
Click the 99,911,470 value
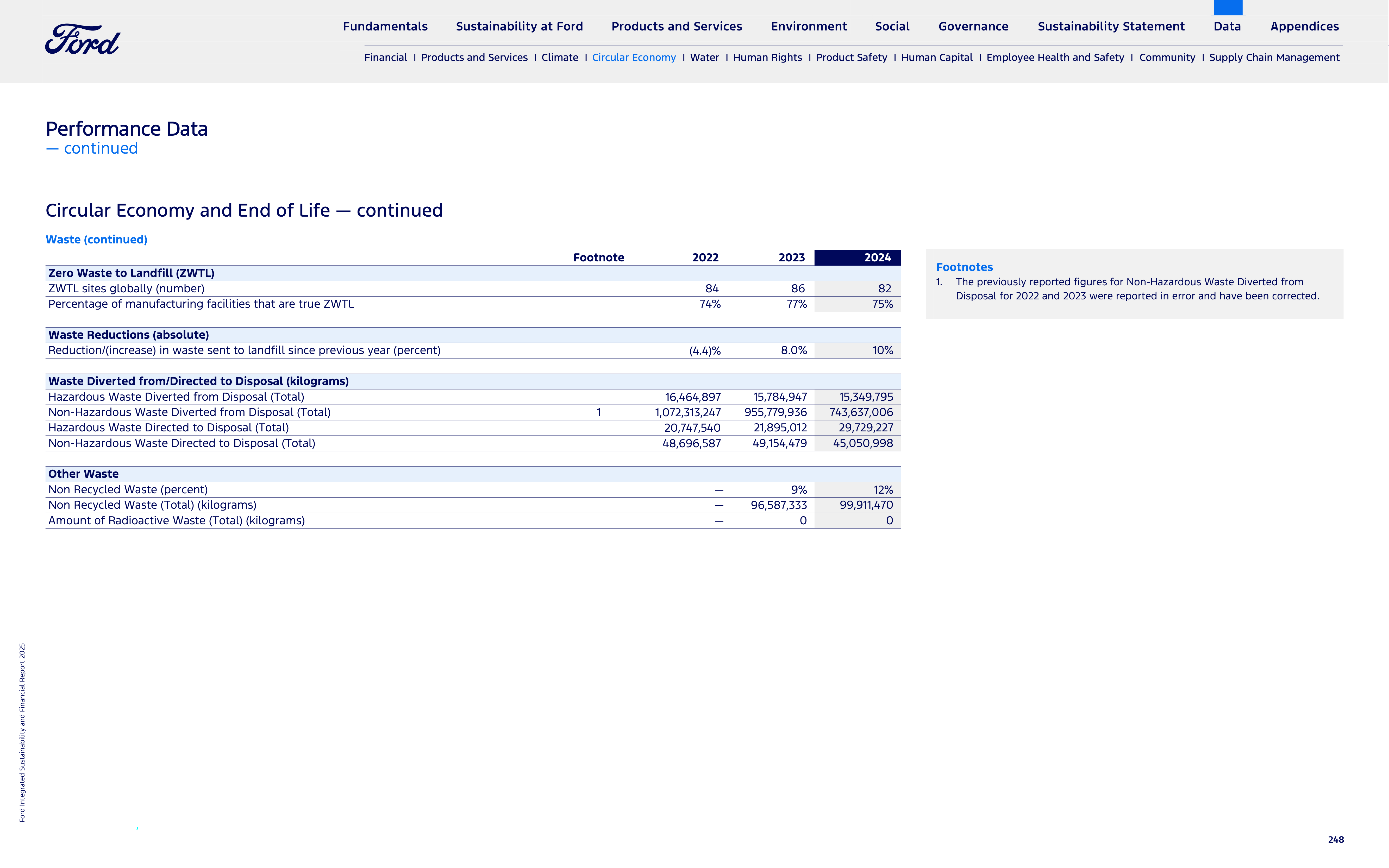[x=866, y=505]
